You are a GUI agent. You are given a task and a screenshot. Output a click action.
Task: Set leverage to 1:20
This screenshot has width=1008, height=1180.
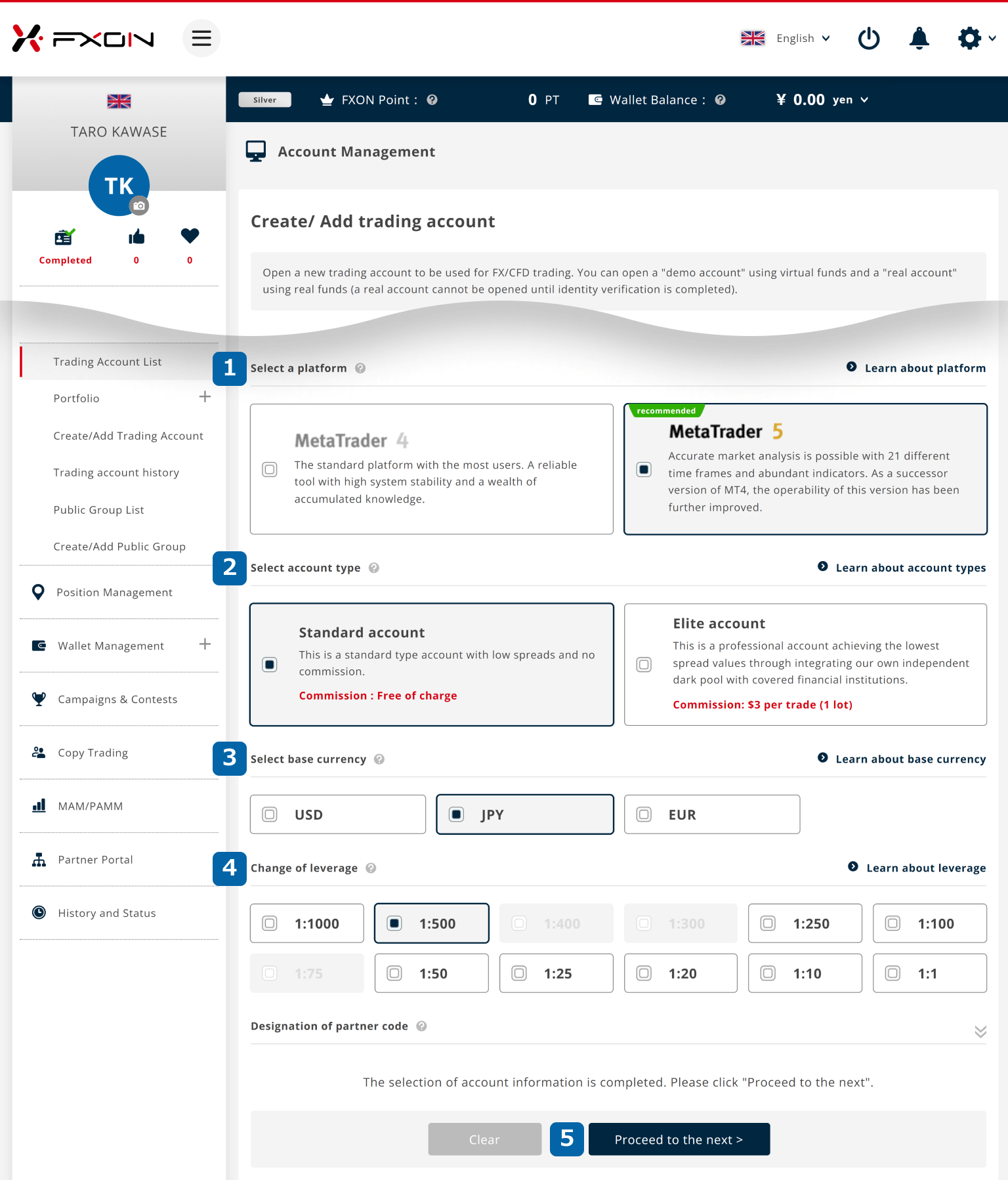pyautogui.click(x=681, y=973)
